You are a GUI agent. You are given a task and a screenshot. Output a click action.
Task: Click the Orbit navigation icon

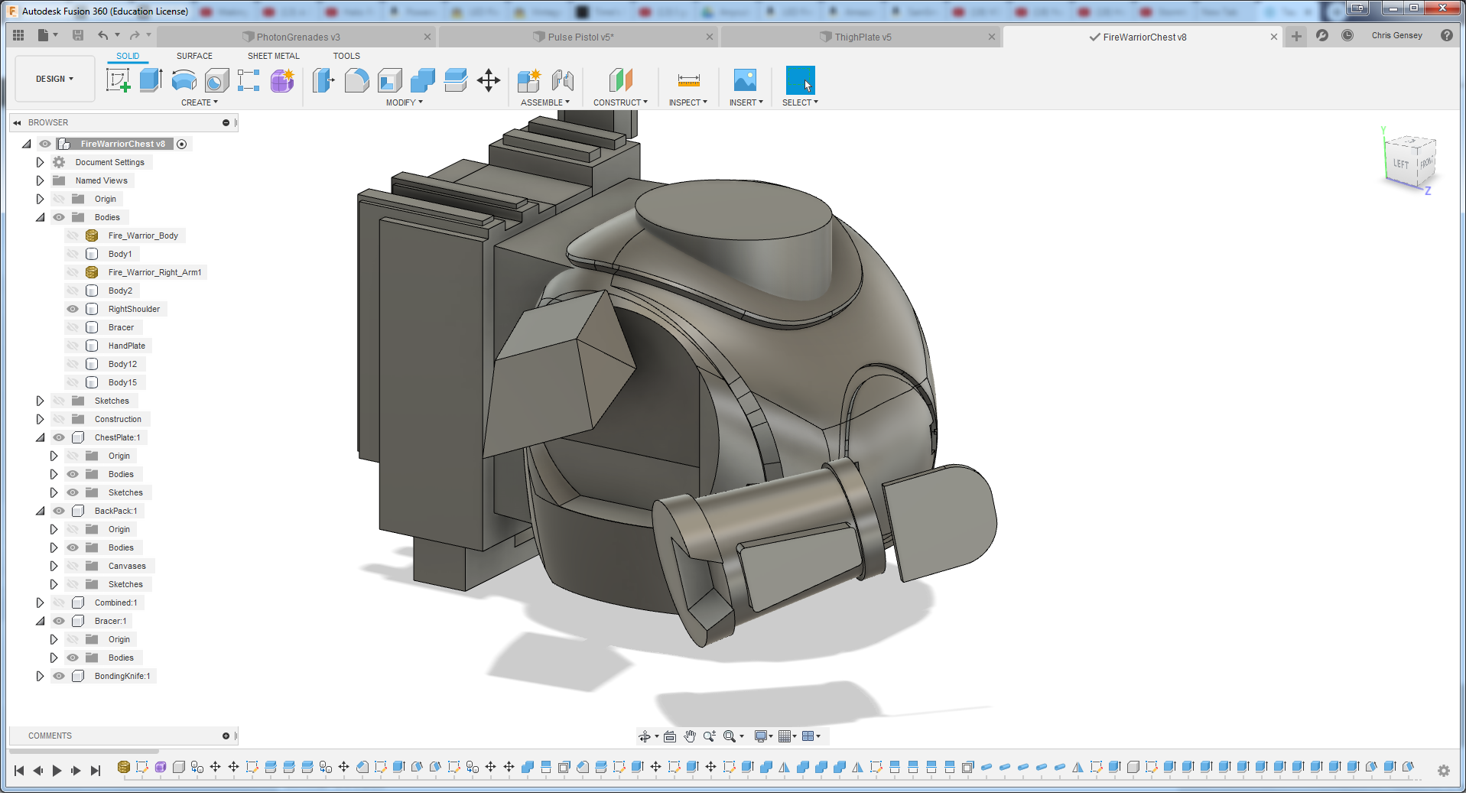(645, 736)
